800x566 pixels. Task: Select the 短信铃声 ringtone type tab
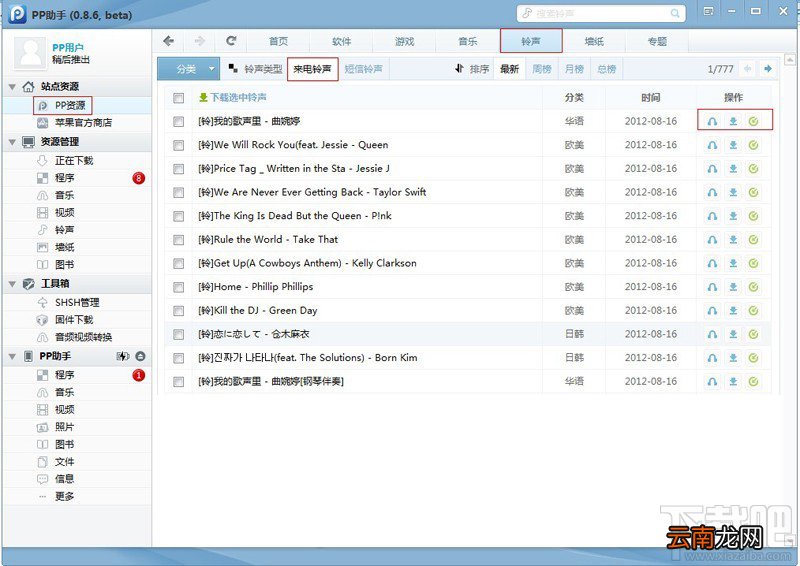tap(363, 69)
